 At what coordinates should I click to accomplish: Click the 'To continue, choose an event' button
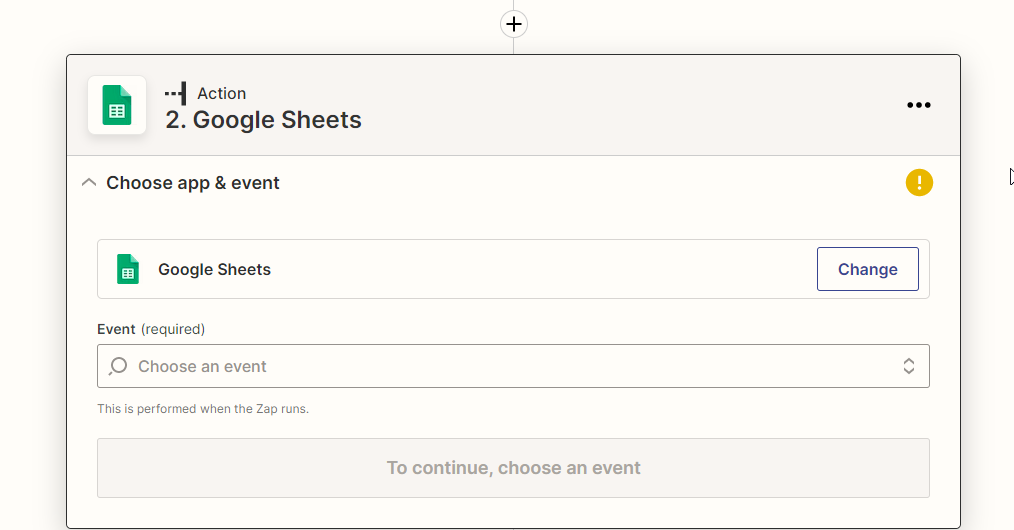click(513, 468)
